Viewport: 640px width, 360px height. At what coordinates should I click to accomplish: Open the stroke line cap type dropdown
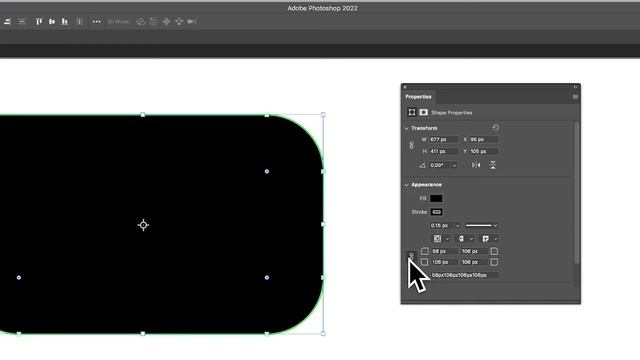click(465, 239)
